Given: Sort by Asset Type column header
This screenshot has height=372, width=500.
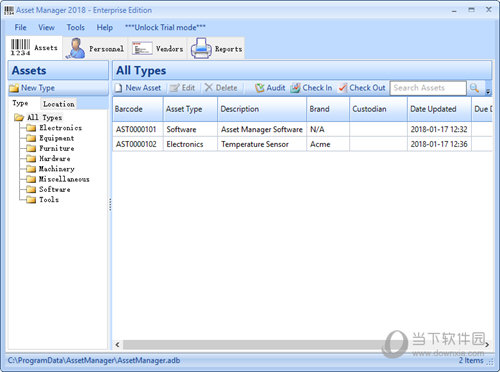Looking at the screenshot, I should (190, 109).
